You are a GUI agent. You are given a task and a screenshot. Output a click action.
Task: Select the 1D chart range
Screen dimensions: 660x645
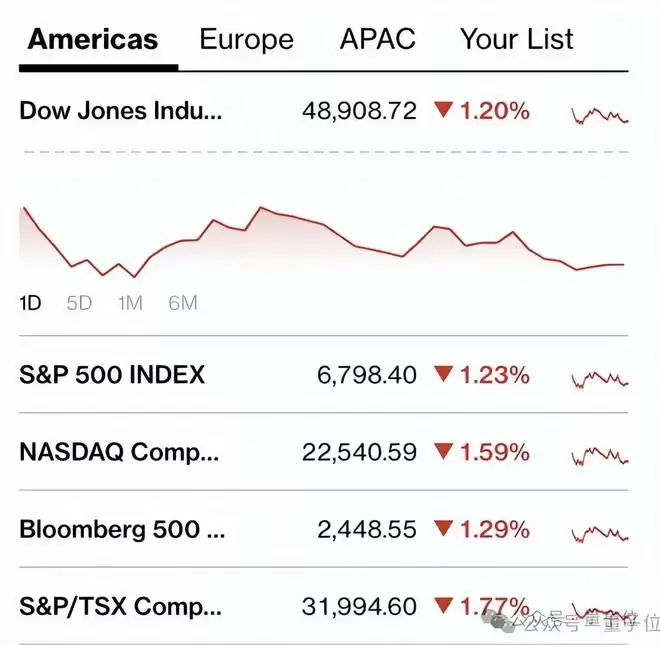30,303
